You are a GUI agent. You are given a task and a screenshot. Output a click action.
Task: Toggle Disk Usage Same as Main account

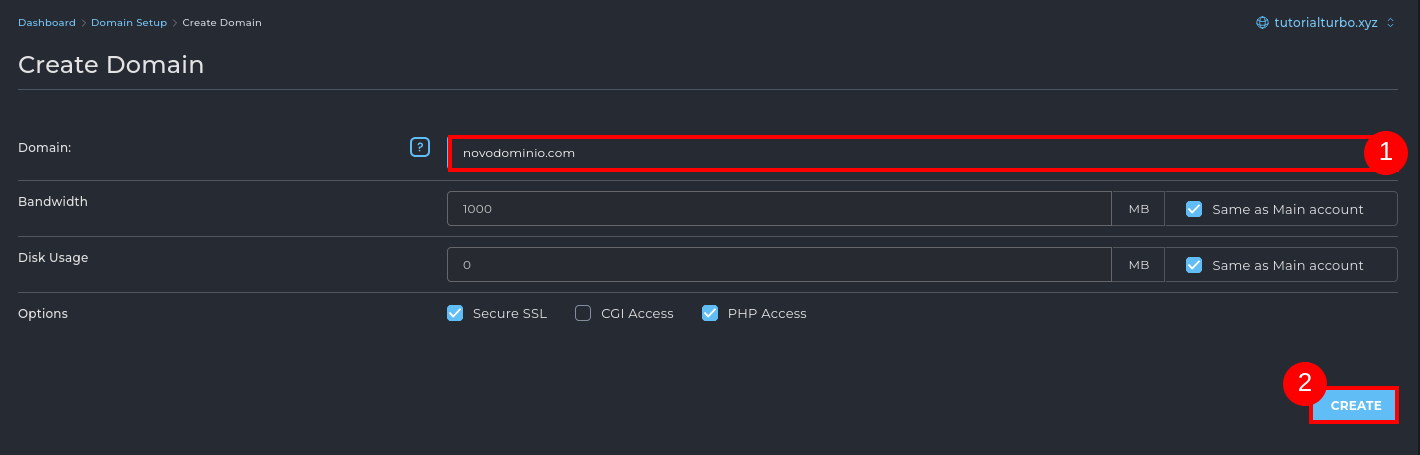[x=1193, y=265]
